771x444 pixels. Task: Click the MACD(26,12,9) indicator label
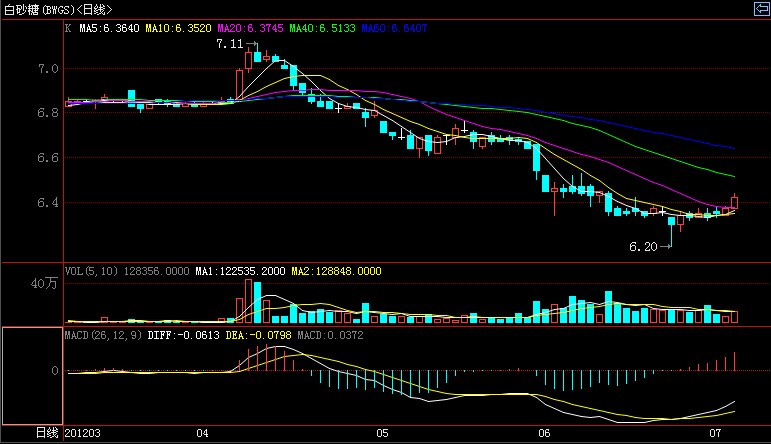tap(103, 335)
